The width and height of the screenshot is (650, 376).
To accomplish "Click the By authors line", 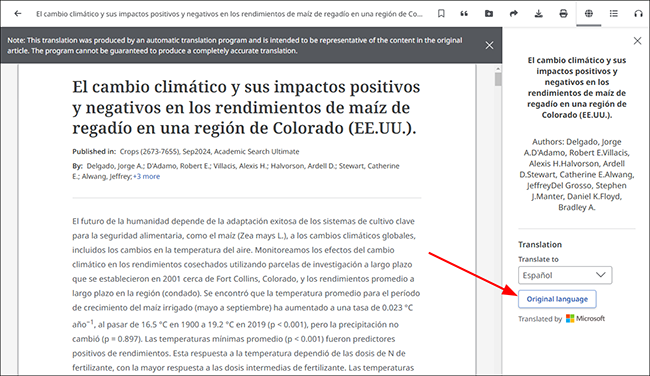I will pyautogui.click(x=236, y=171).
